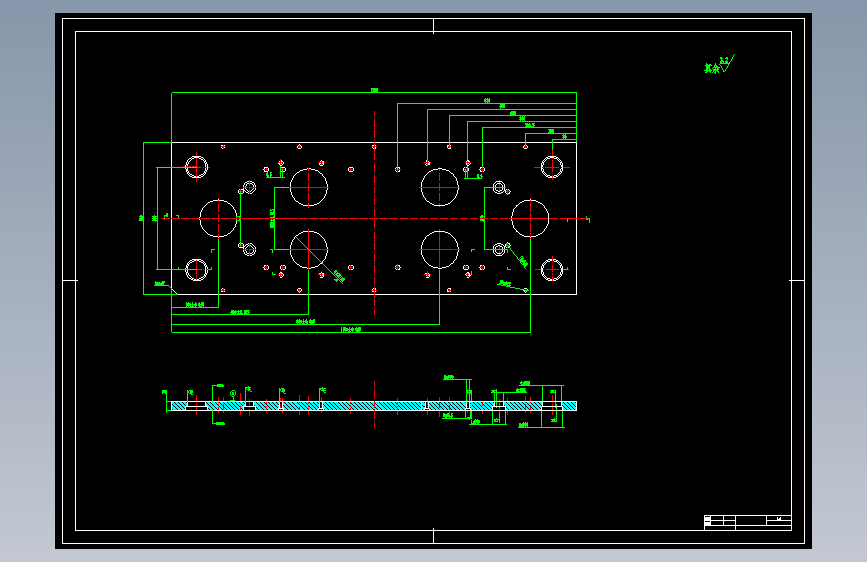
Task: Click the counterbored hole at the plate's lower-left corner
Action: (196, 270)
